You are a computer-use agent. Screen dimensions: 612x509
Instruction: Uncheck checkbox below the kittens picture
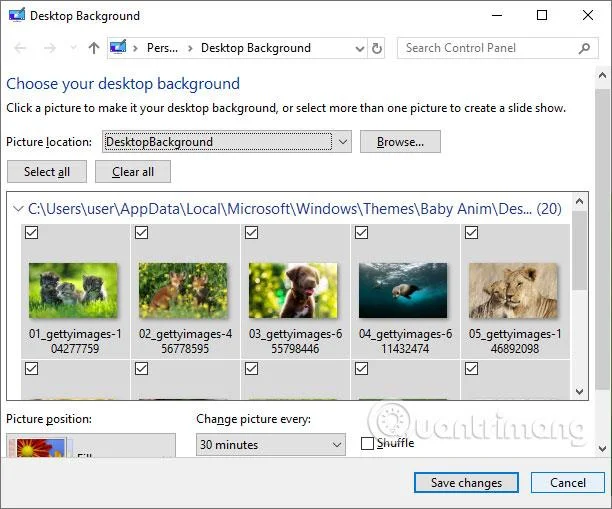tap(32, 368)
